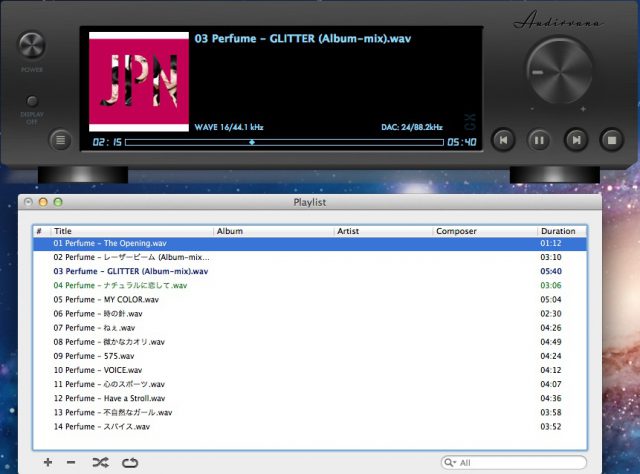The image size is (640, 474).
Task: Click the volume plus mark
Action: pos(583,109)
